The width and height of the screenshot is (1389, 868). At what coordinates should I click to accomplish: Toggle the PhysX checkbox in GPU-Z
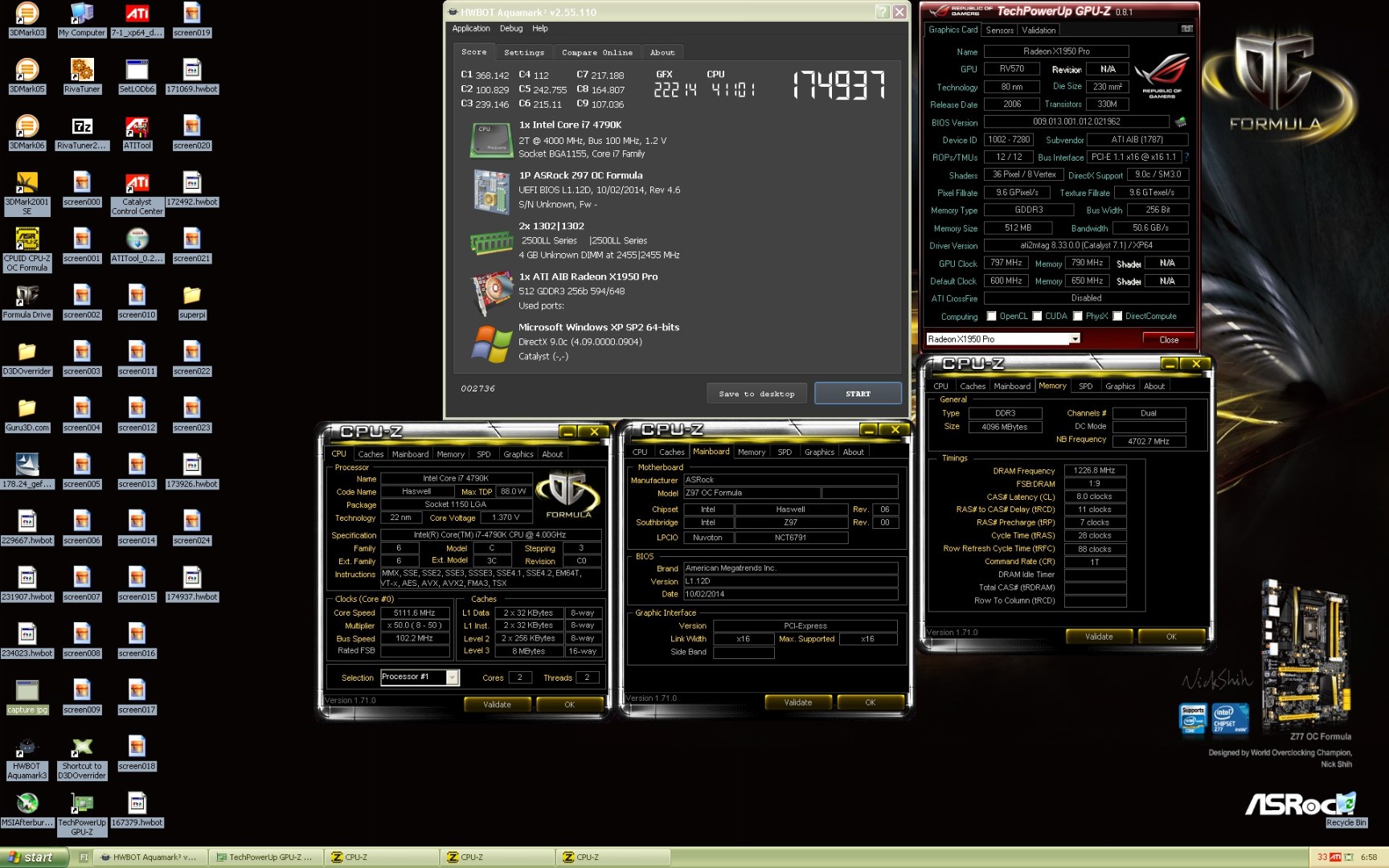(1077, 316)
